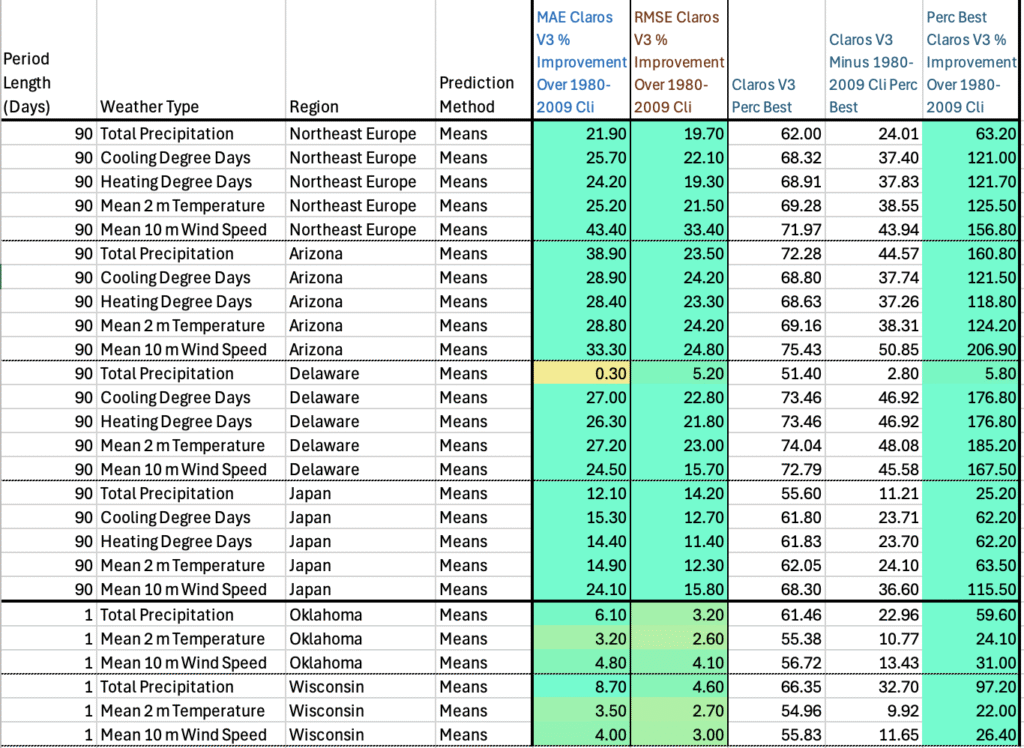
Task: Select 'Arizona' in the Arizona Total Precipitation row
Action: coord(316,253)
